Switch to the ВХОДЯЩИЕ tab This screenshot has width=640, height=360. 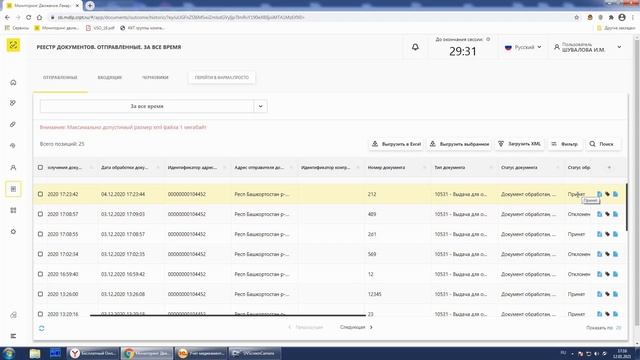click(x=109, y=78)
